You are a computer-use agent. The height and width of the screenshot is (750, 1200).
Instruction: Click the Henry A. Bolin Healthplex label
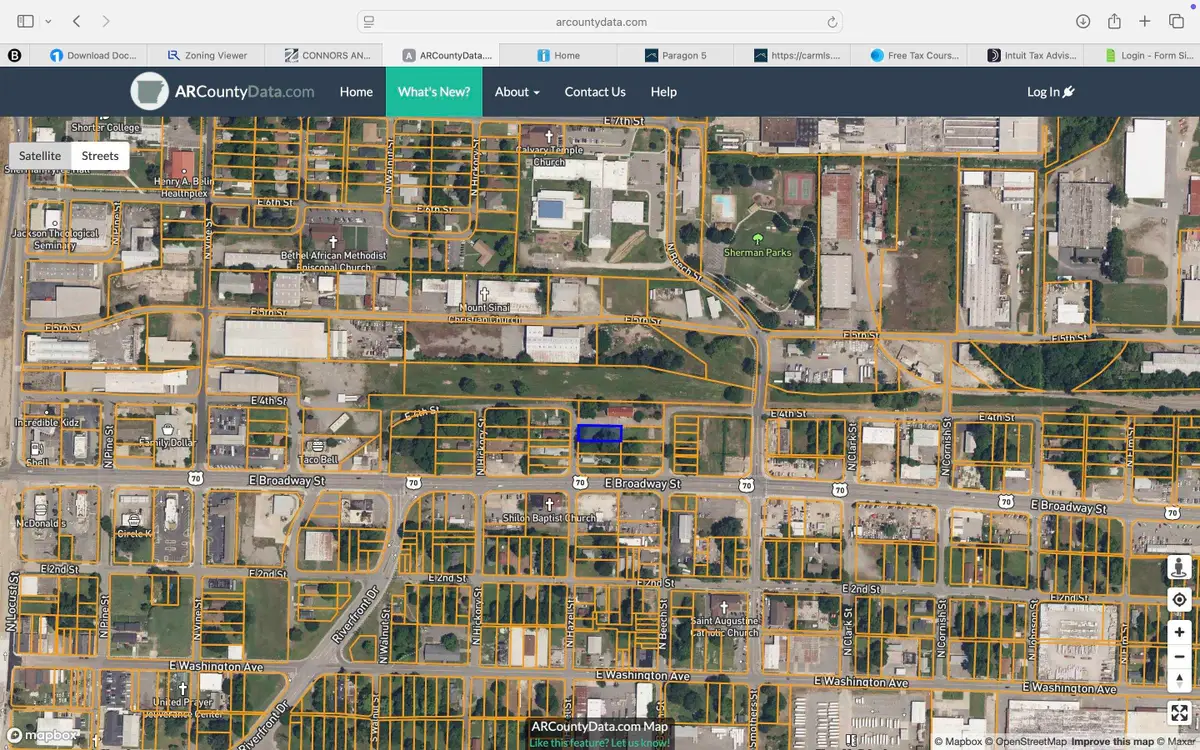(x=183, y=187)
